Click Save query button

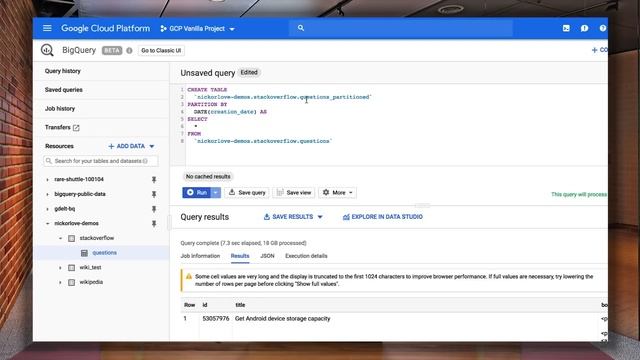tap(247, 193)
